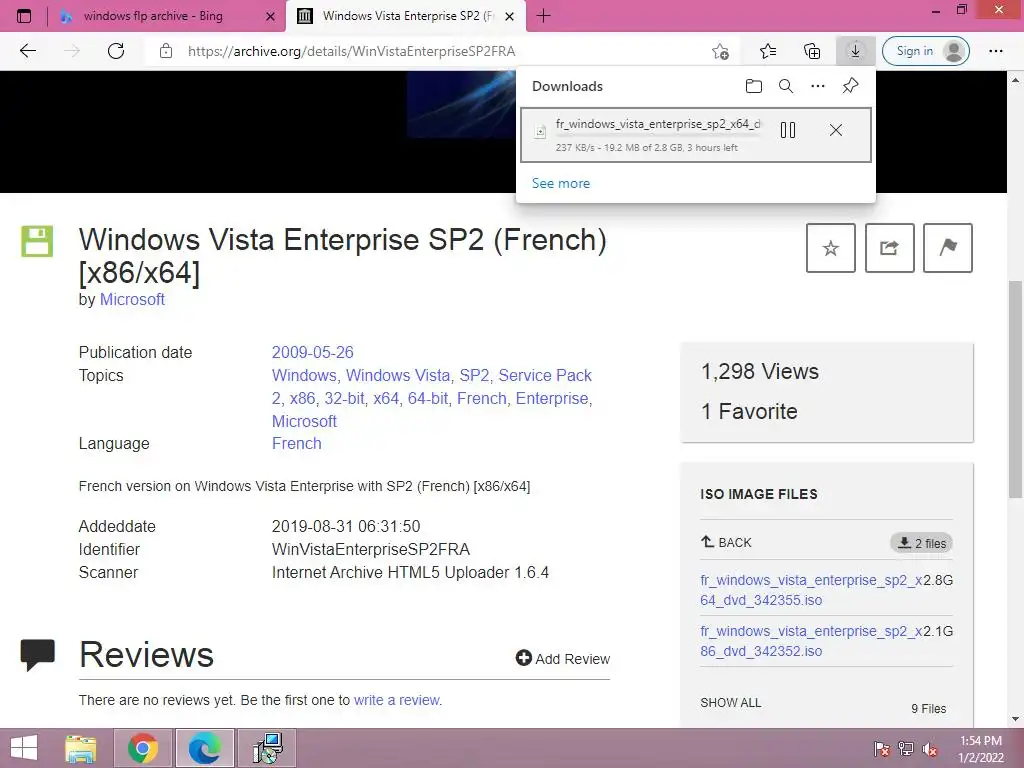Screen dimensions: 1024x768
Task: Open the x64 topic link
Action: coord(386,398)
